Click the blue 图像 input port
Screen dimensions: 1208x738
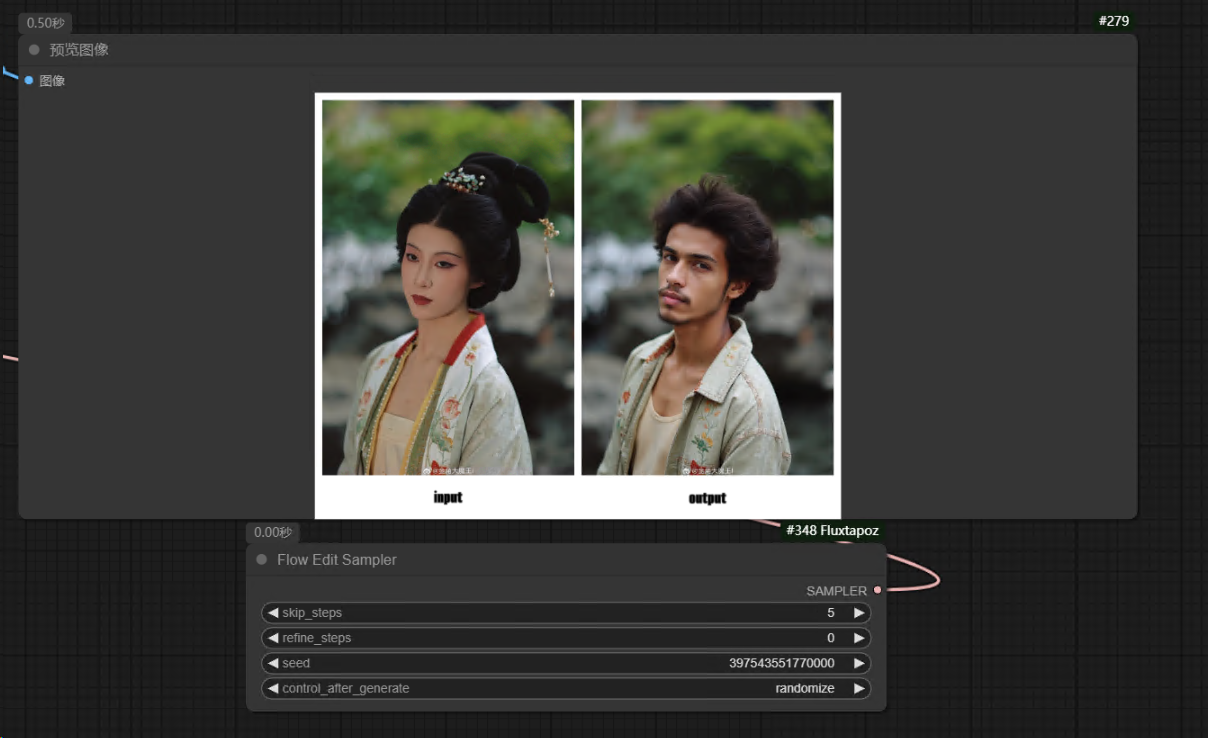29,80
